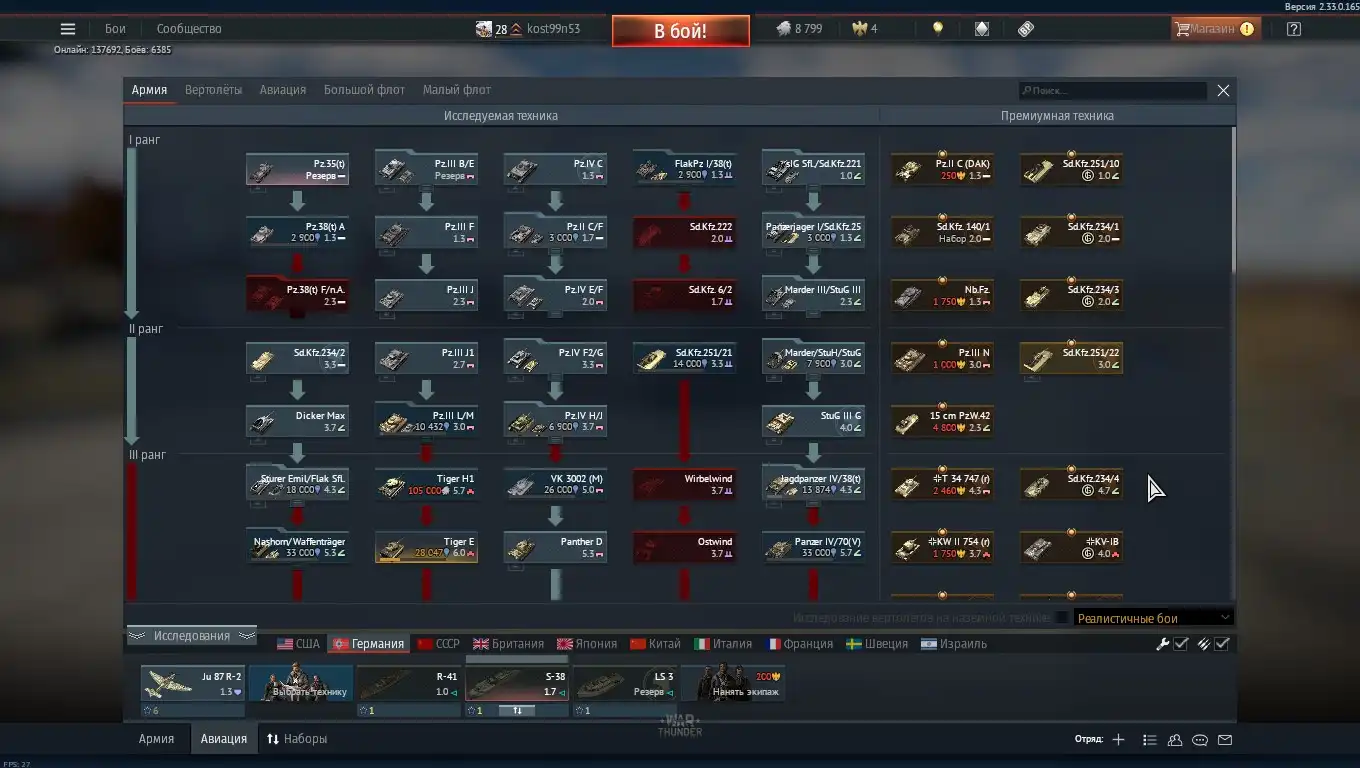Switch to the Большой флот tab
This screenshot has width=1360, height=768.
[x=364, y=90]
